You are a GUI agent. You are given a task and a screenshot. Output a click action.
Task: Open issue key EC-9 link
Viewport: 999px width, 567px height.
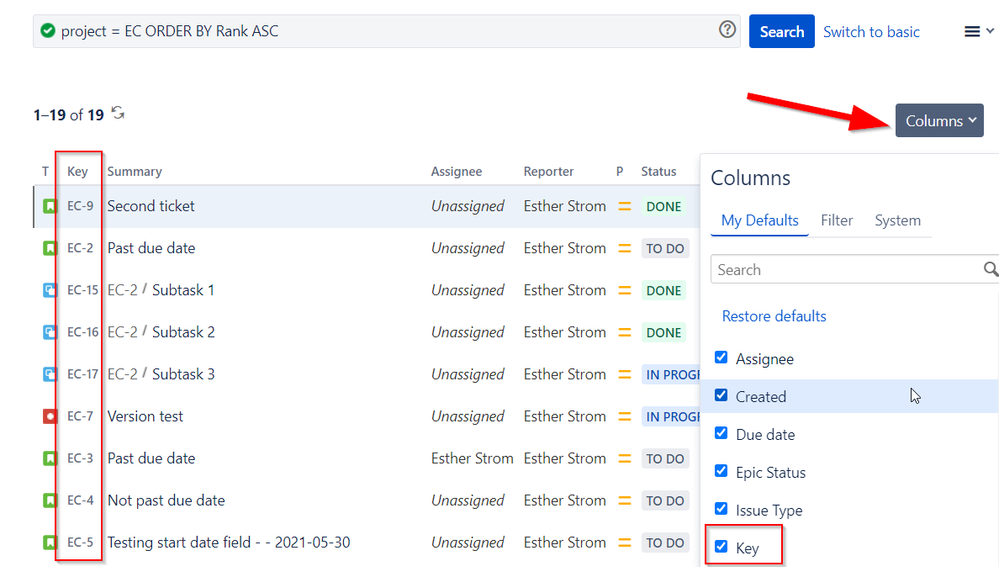pyautogui.click(x=80, y=206)
